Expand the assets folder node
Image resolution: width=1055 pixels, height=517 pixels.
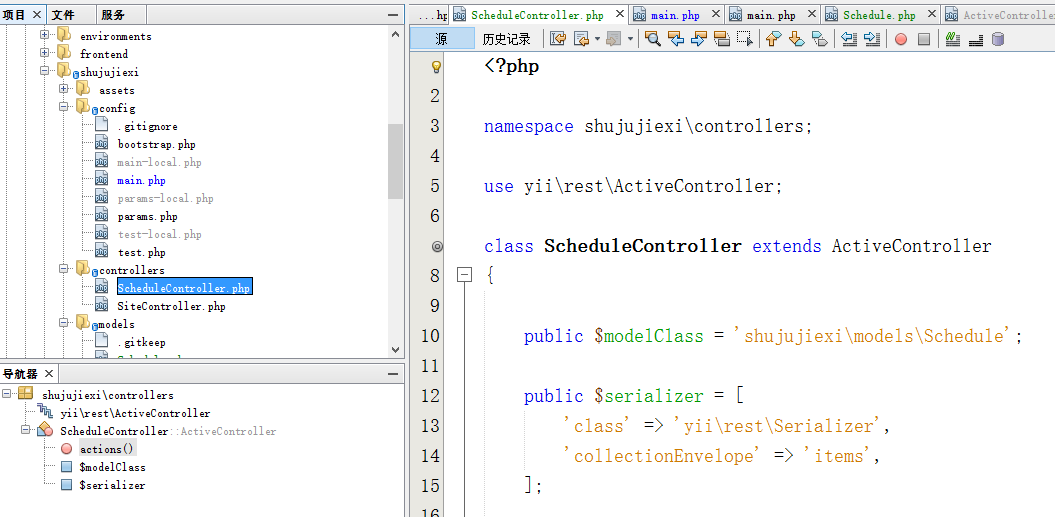63,89
